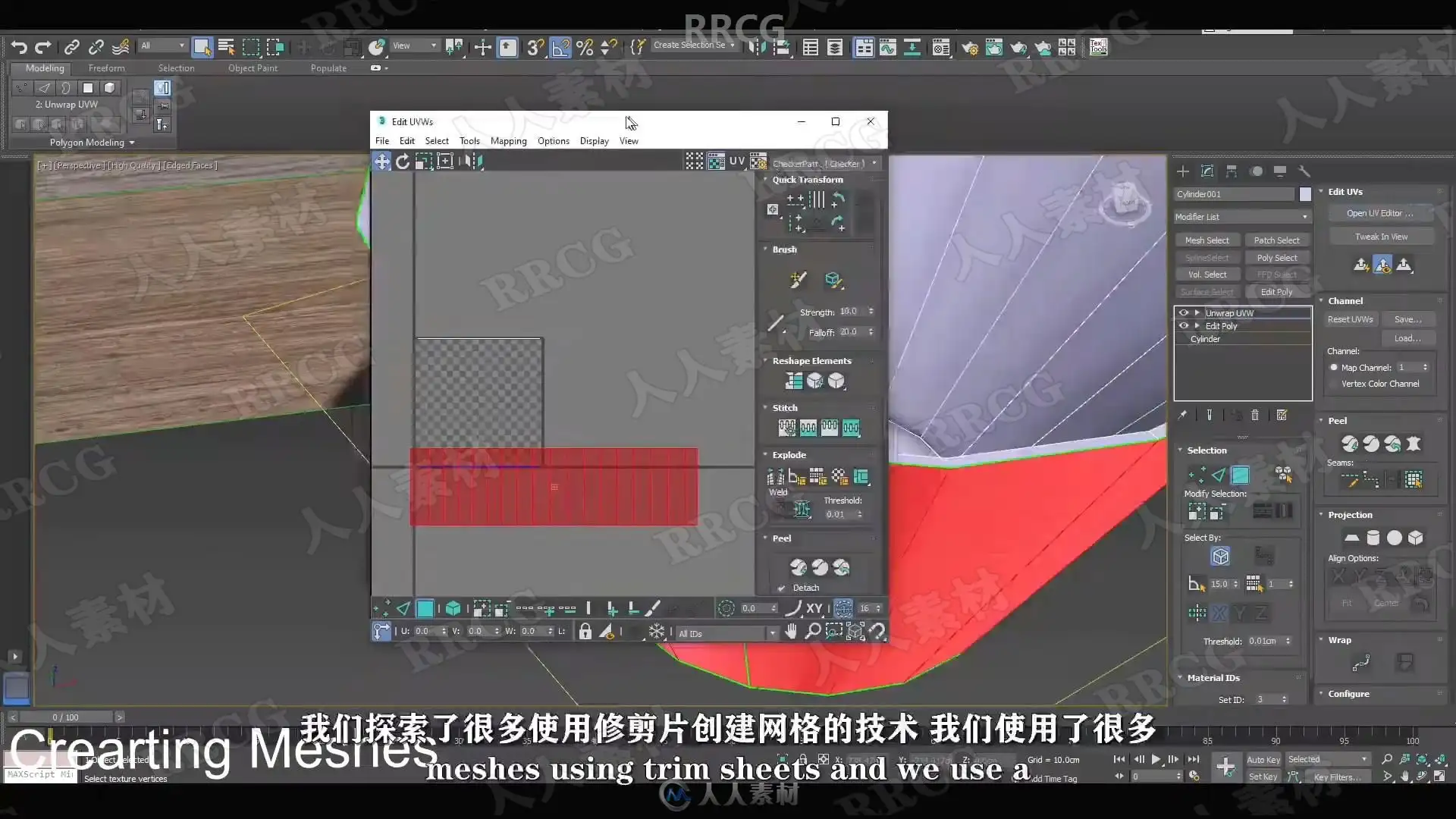
Task: Open the Tex Tools button
Action: tap(1097, 47)
